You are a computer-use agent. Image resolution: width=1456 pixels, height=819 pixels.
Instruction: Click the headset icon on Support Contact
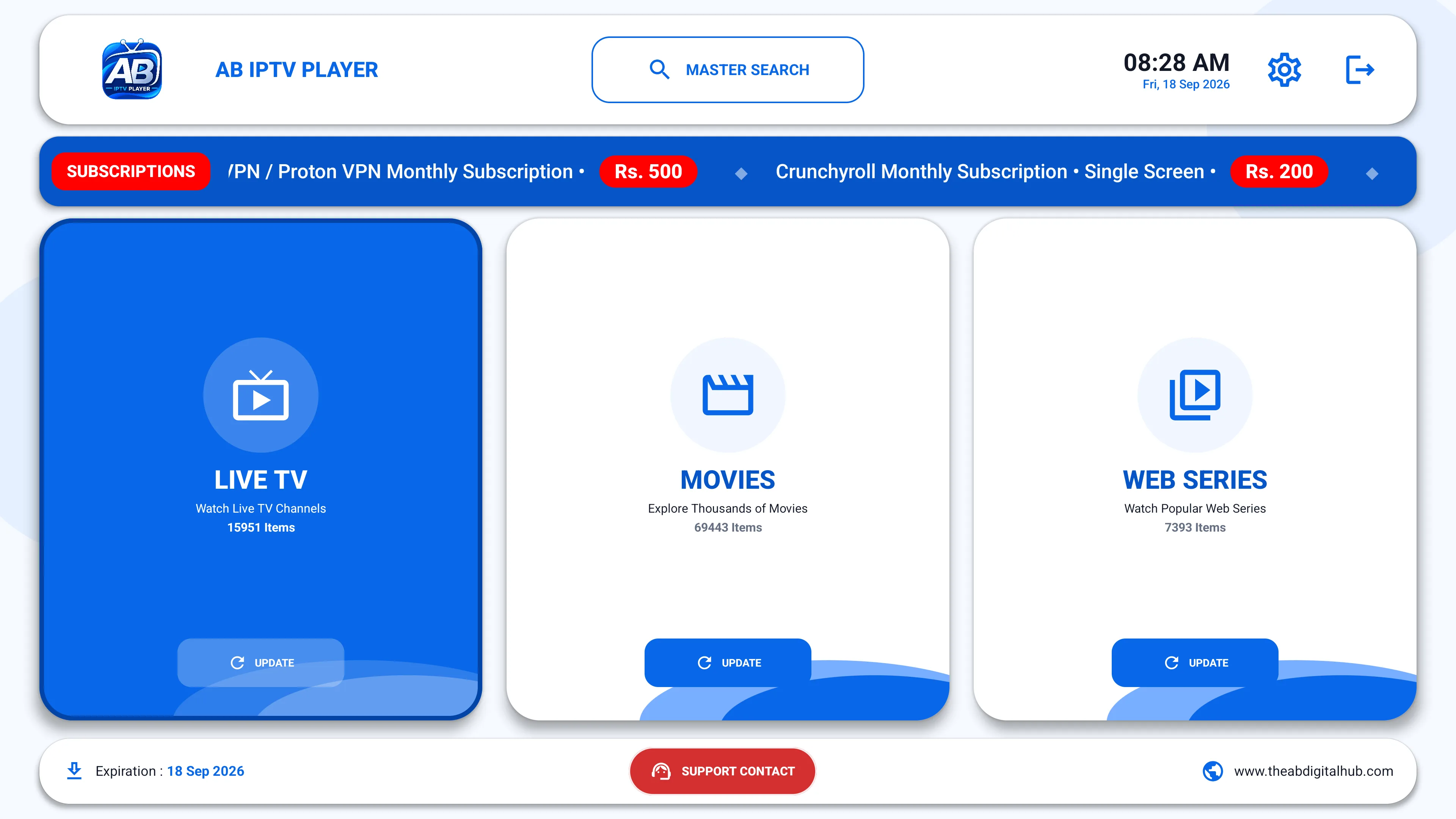pyautogui.click(x=661, y=771)
